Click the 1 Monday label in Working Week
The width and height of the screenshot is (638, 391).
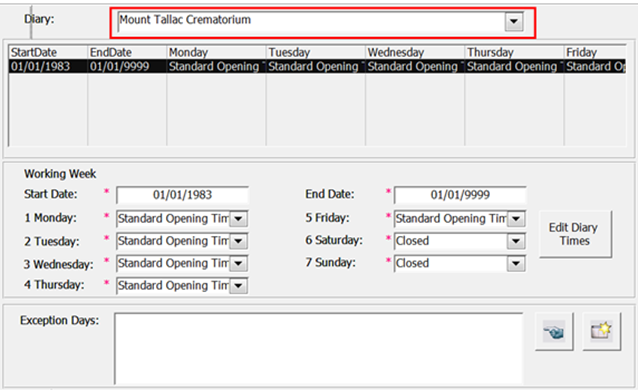tap(50, 218)
